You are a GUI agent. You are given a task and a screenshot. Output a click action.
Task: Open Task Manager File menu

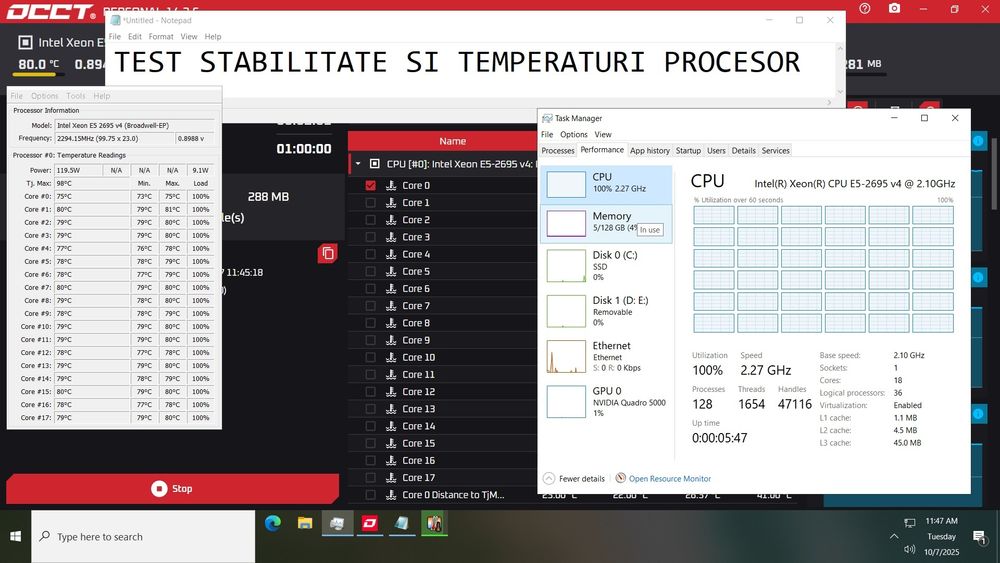547,135
